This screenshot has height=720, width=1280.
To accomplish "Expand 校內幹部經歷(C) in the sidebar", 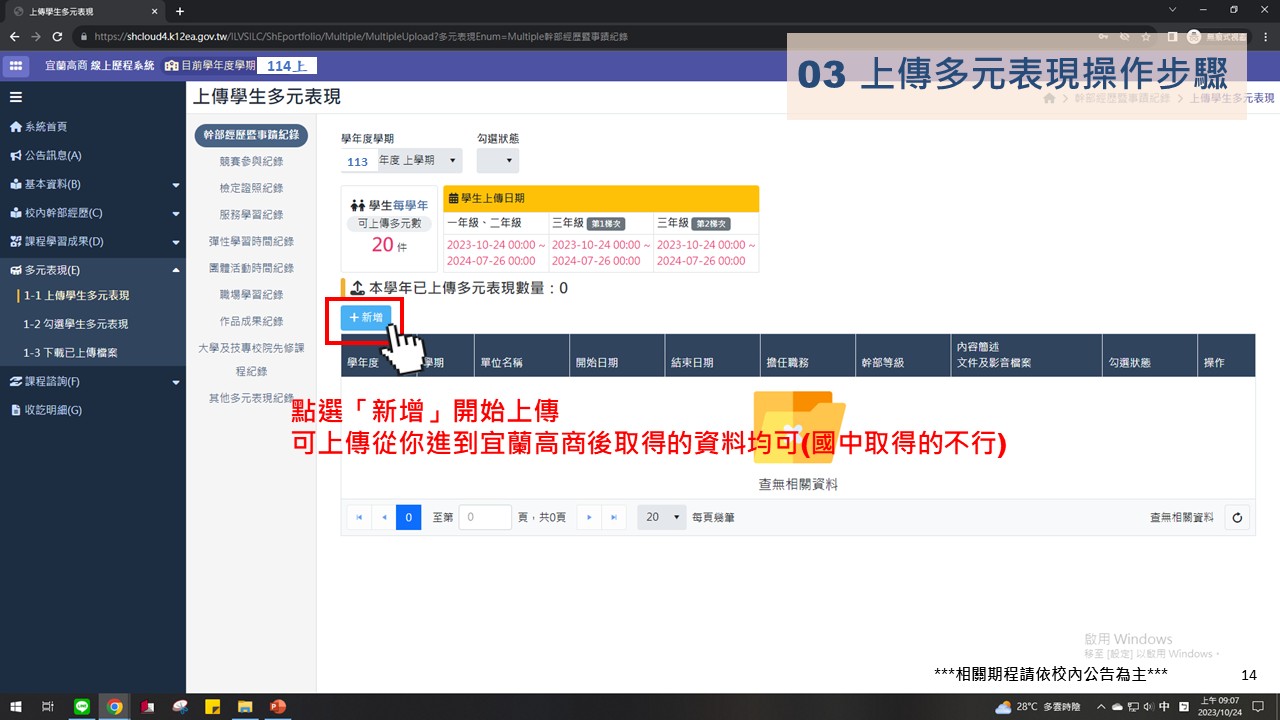I will coord(93,213).
